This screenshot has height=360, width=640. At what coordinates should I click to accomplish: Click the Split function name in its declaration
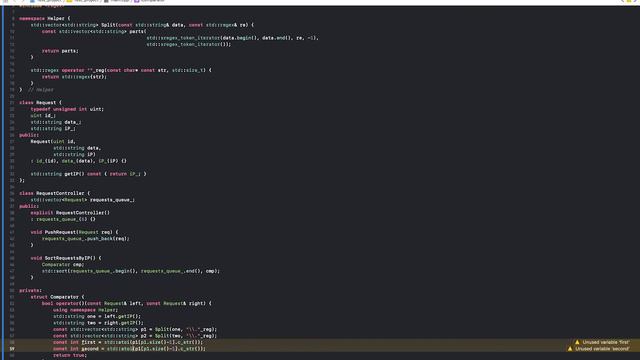(108, 25)
